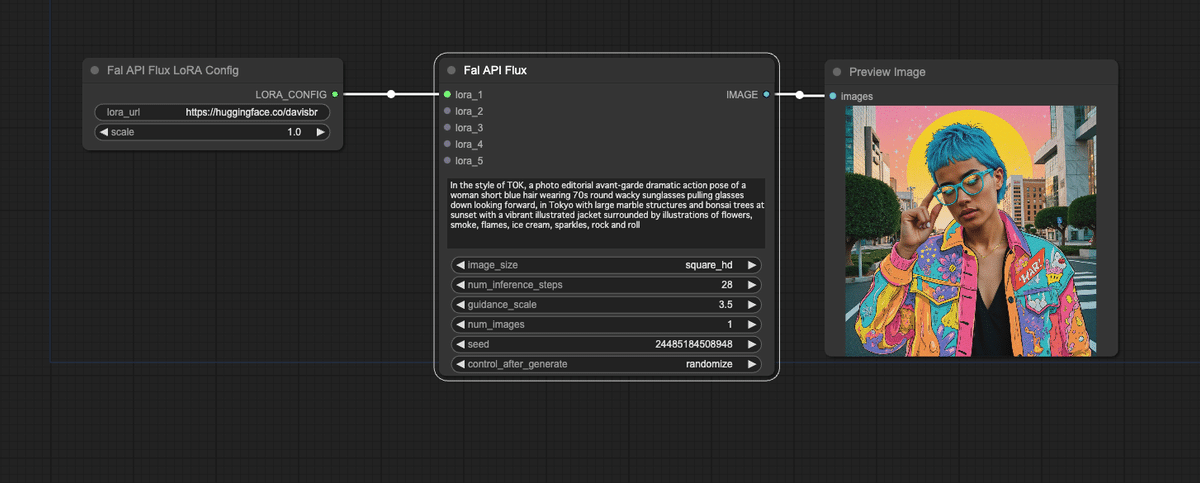Open control_after_generate randomize combo
The width and height of the screenshot is (1200, 483).
606,364
